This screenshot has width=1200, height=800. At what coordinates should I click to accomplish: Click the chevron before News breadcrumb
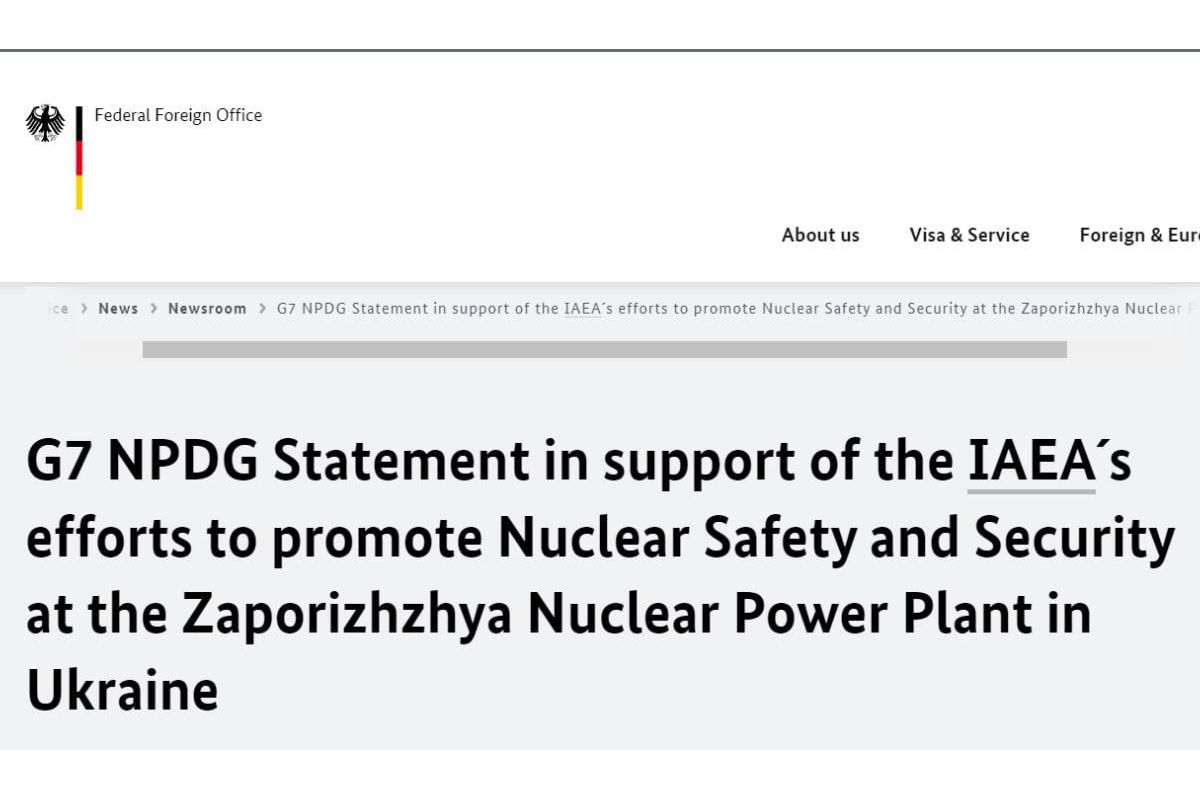[x=84, y=308]
